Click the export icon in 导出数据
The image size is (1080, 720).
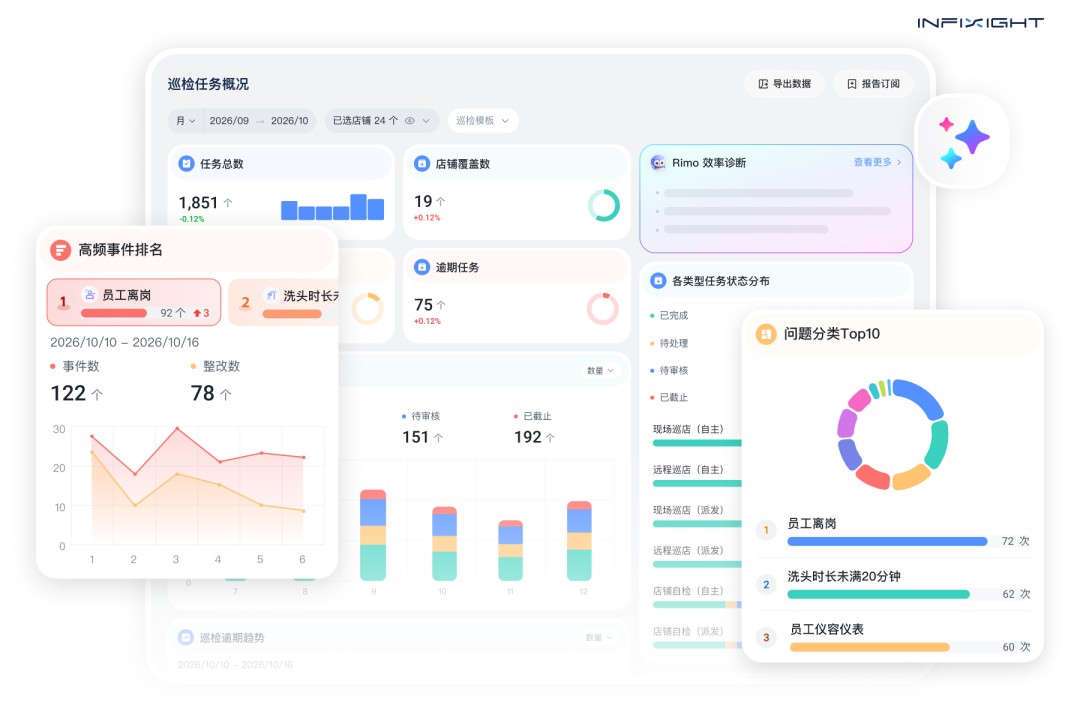[x=762, y=83]
